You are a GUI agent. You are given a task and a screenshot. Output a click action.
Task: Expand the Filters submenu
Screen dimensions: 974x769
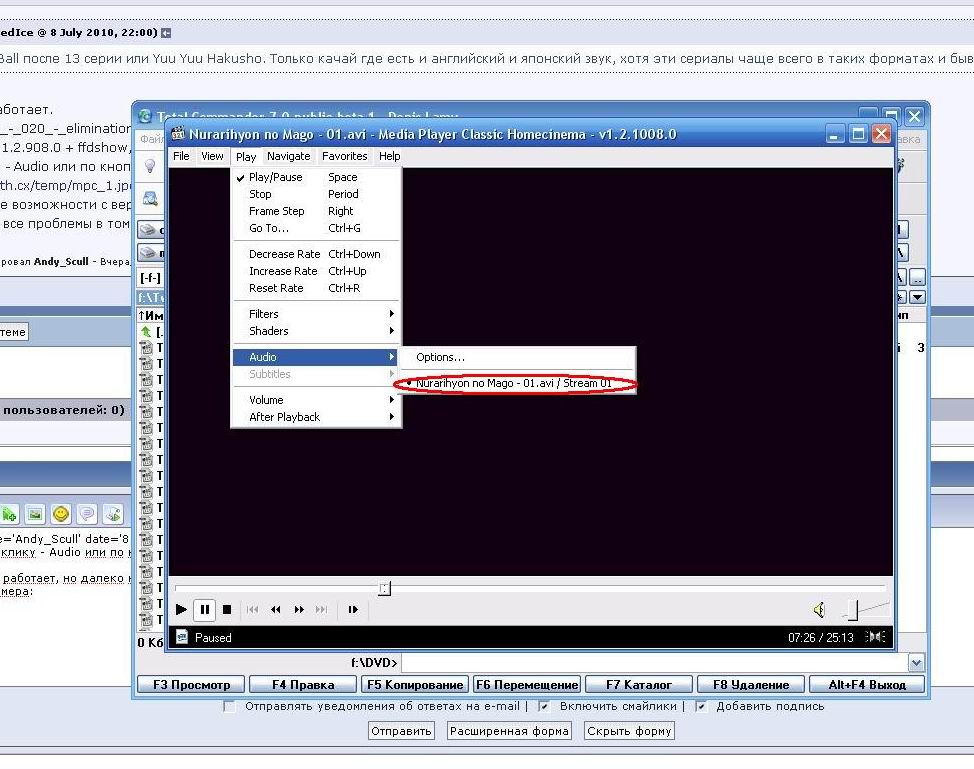(316, 314)
